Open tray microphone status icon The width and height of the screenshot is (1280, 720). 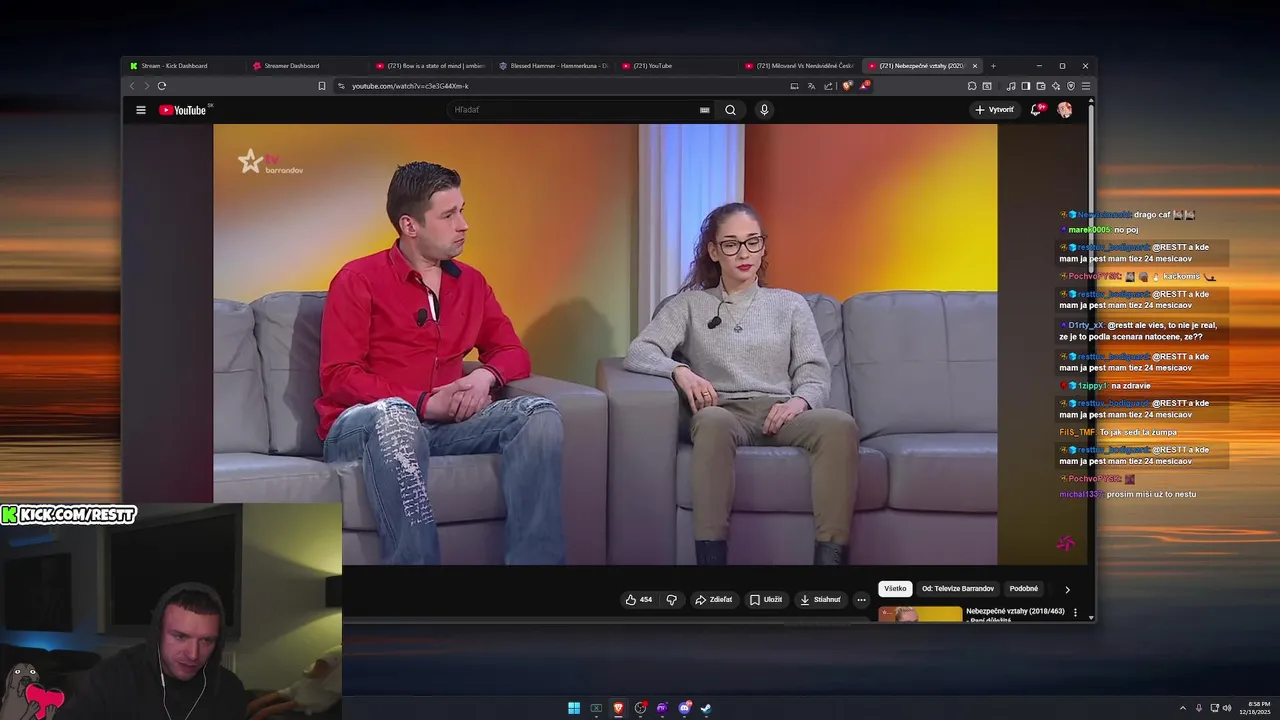click(1199, 708)
